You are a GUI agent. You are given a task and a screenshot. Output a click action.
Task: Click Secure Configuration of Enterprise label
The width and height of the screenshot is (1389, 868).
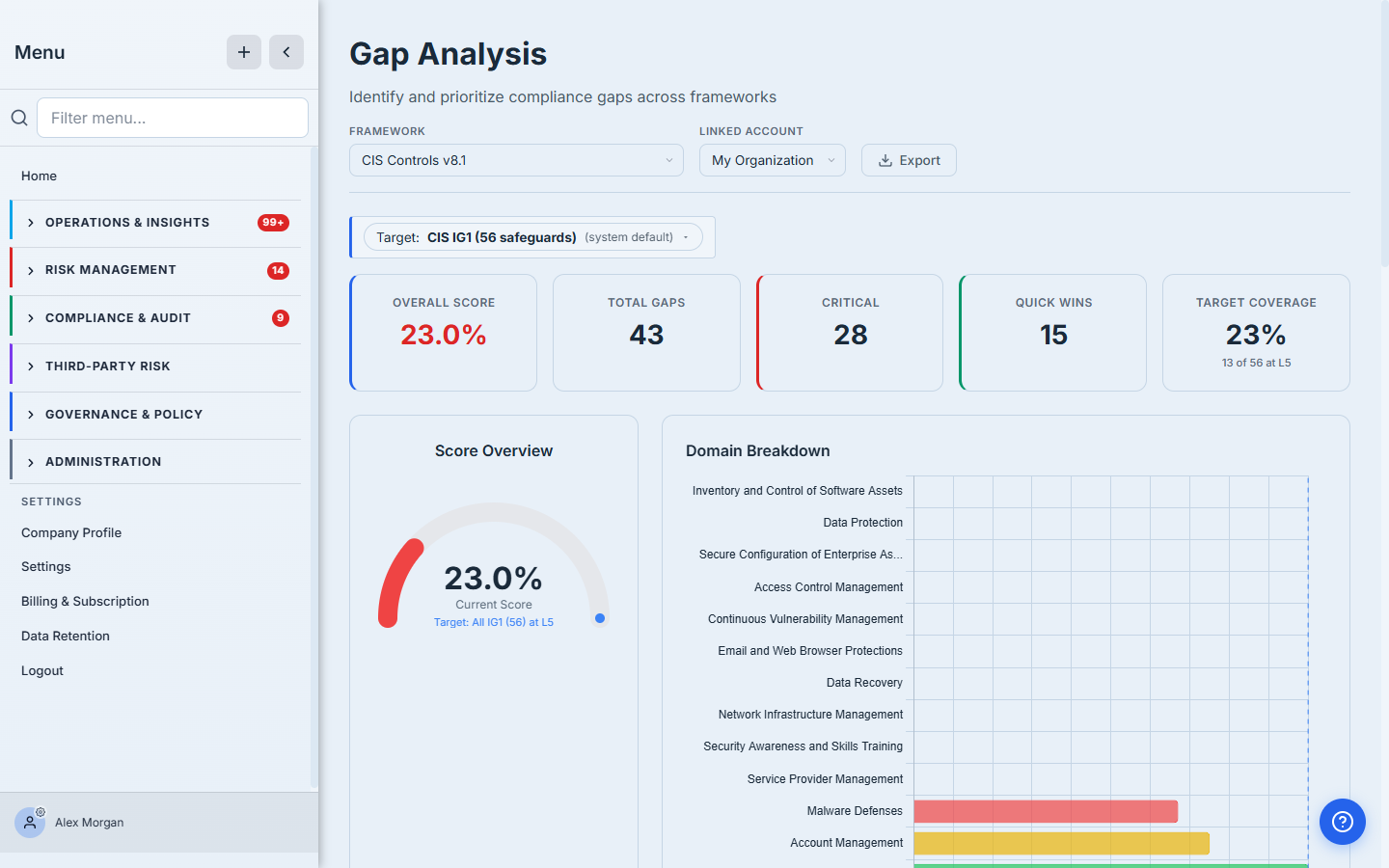tap(801, 555)
